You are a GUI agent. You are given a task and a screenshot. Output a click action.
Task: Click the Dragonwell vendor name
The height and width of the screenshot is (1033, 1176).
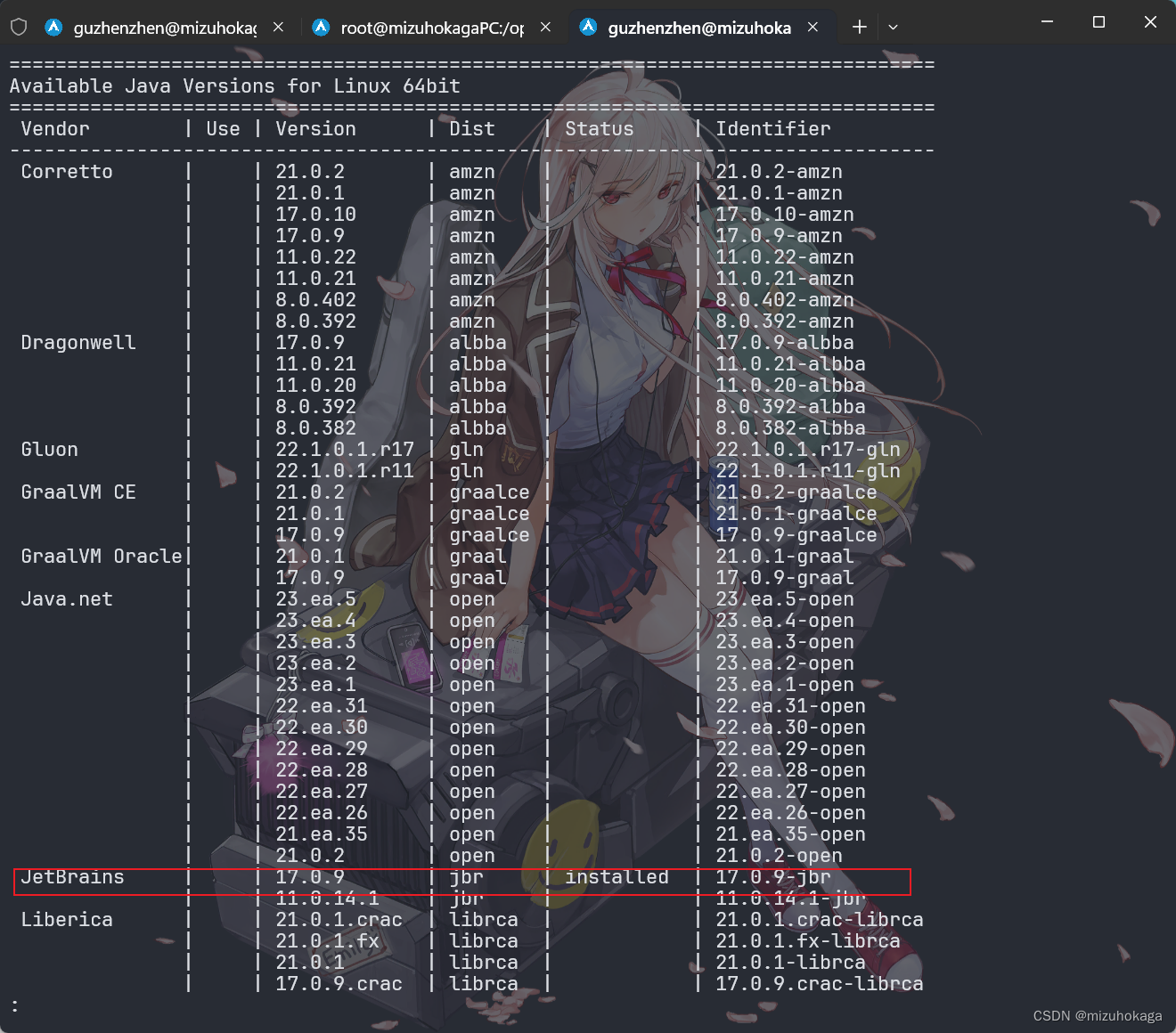pyautogui.click(x=78, y=343)
